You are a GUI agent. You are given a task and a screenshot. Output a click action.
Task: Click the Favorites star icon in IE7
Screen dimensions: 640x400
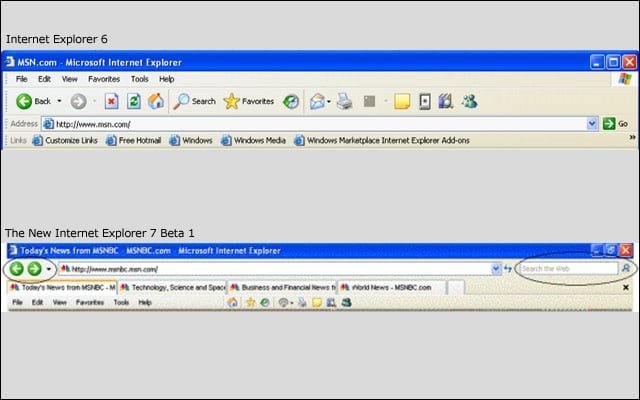coord(250,302)
